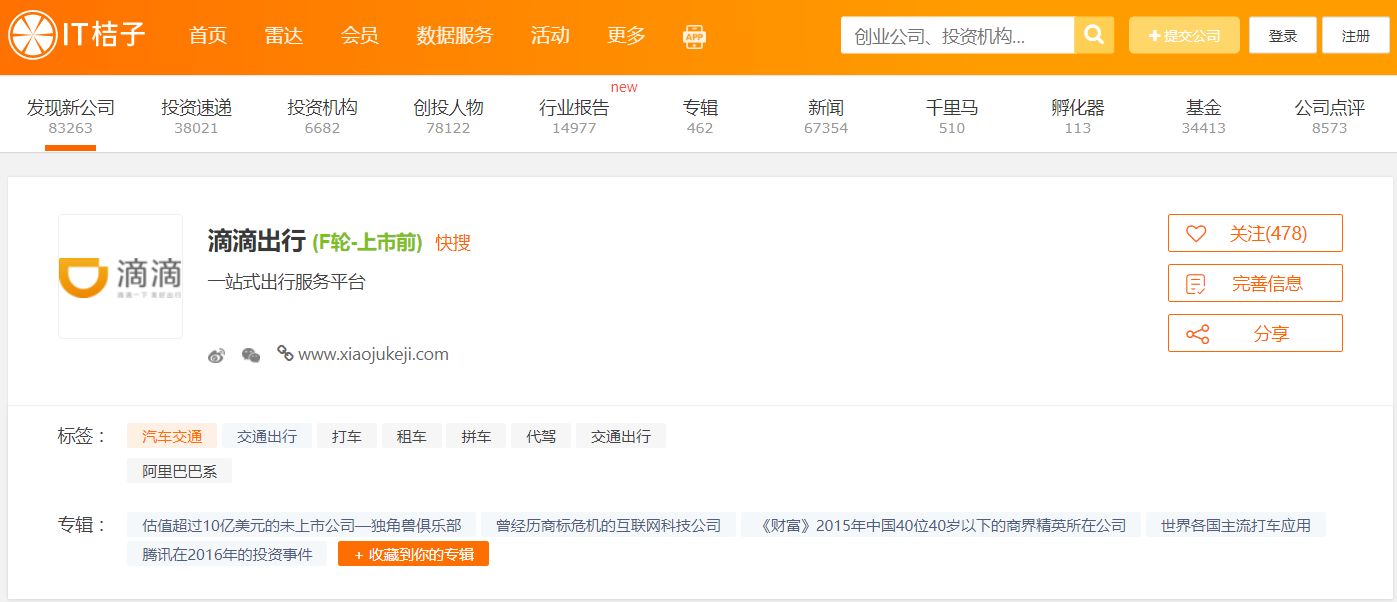Open the APP download icon

(694, 36)
